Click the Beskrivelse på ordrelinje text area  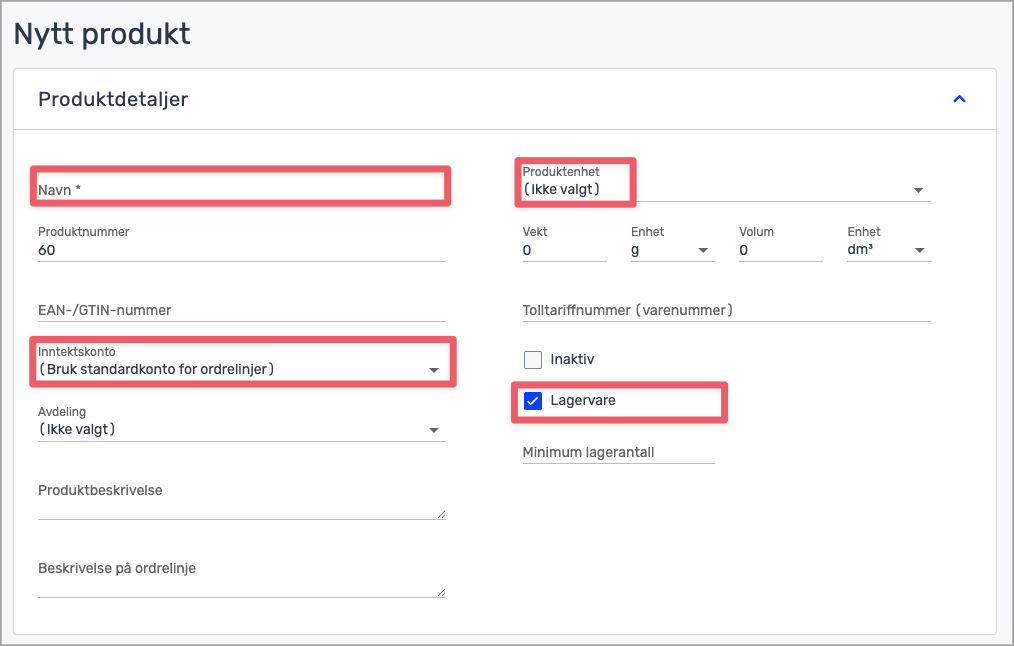(x=238, y=581)
